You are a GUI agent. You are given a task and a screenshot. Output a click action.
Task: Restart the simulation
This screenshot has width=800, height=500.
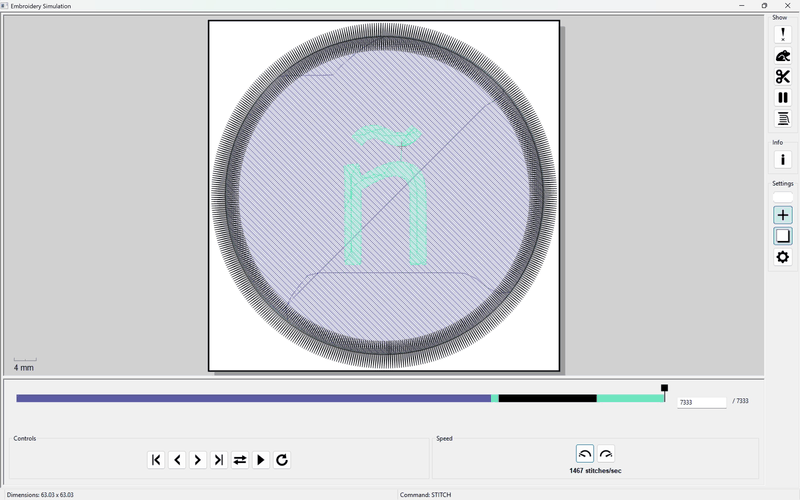point(282,460)
